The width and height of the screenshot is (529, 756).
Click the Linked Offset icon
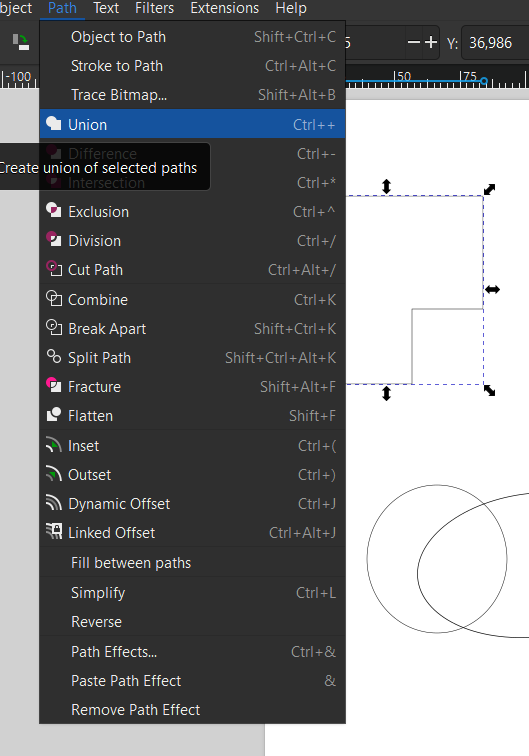[x=54, y=532]
